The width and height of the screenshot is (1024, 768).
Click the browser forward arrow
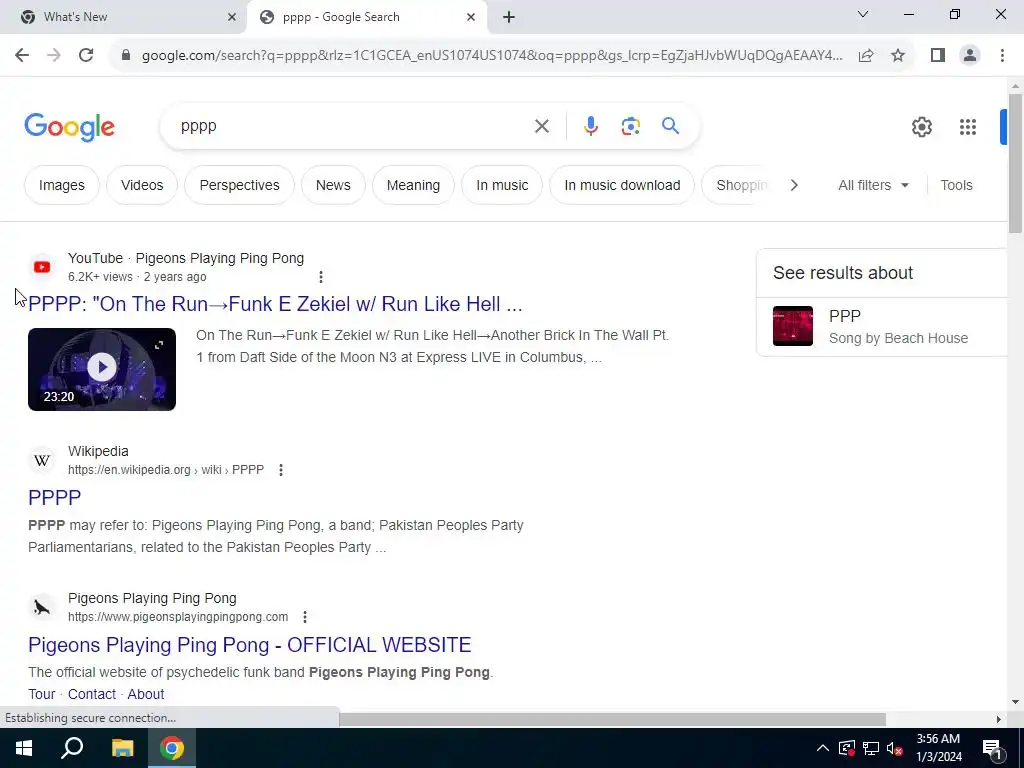point(54,56)
